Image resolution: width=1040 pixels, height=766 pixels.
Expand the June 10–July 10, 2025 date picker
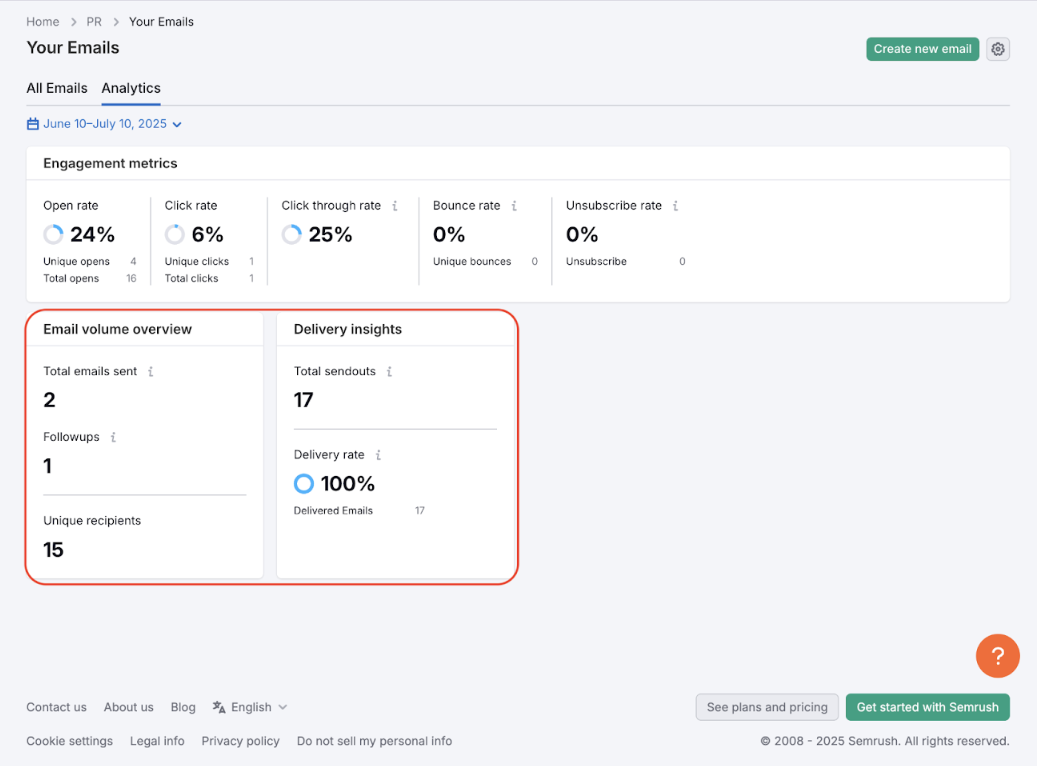[112, 124]
